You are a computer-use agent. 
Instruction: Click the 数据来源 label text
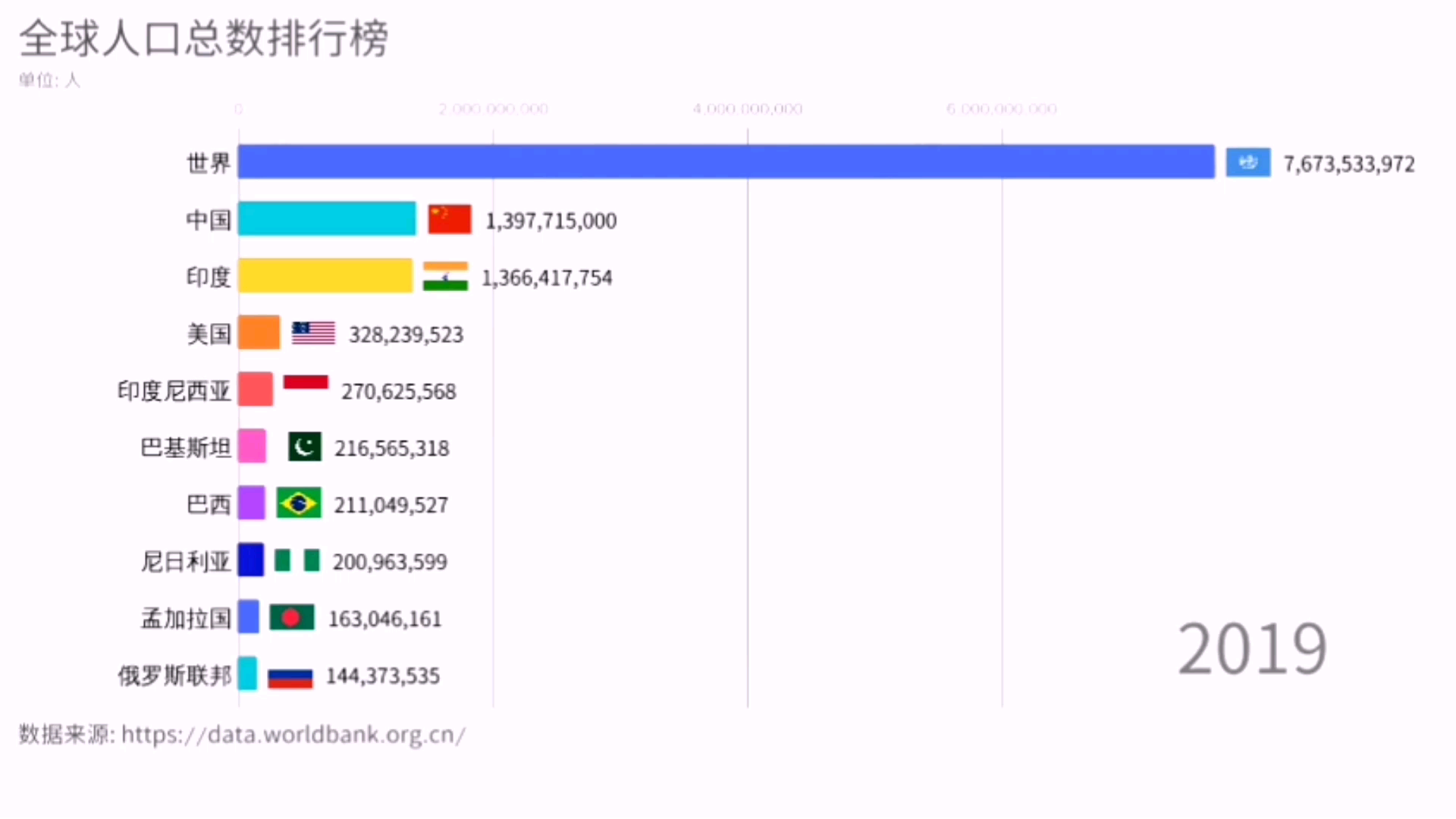[x=67, y=734]
